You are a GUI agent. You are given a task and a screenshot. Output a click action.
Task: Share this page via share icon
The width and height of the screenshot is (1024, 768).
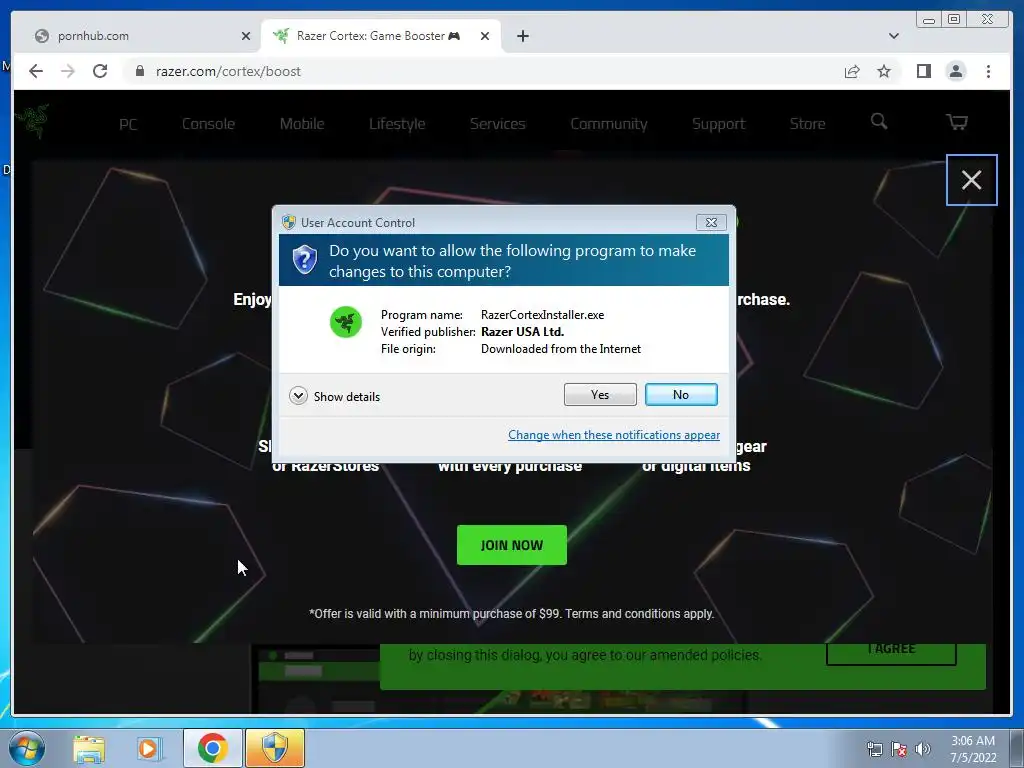coord(852,71)
